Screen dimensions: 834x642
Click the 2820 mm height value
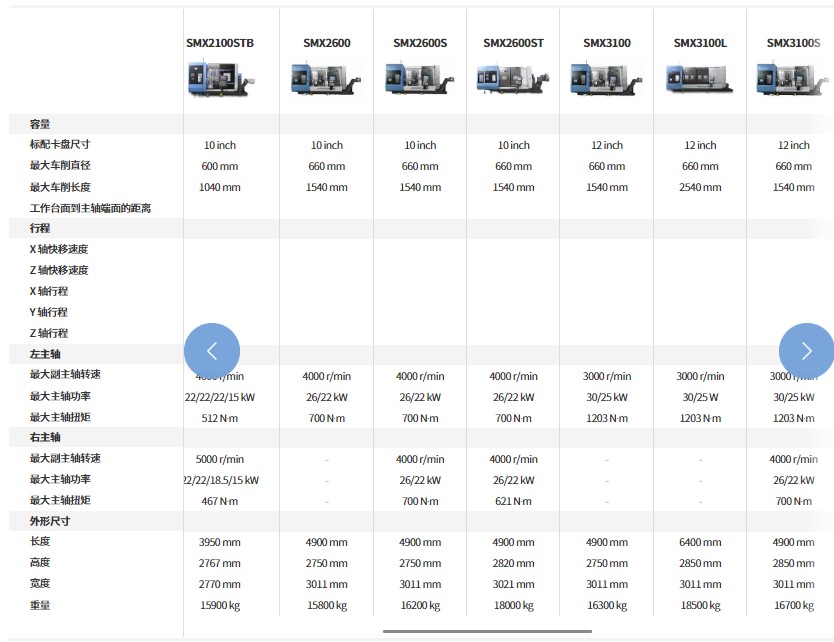coord(513,563)
